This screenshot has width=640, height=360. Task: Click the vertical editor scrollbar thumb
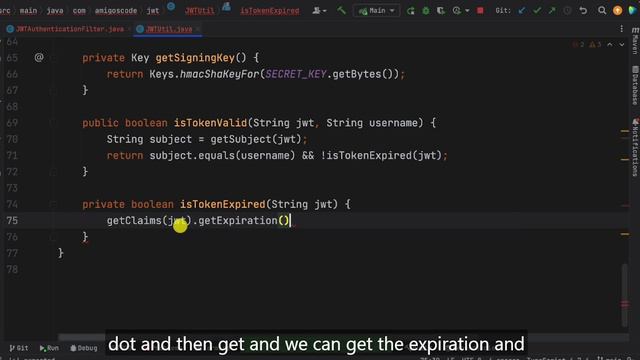tap(624, 295)
